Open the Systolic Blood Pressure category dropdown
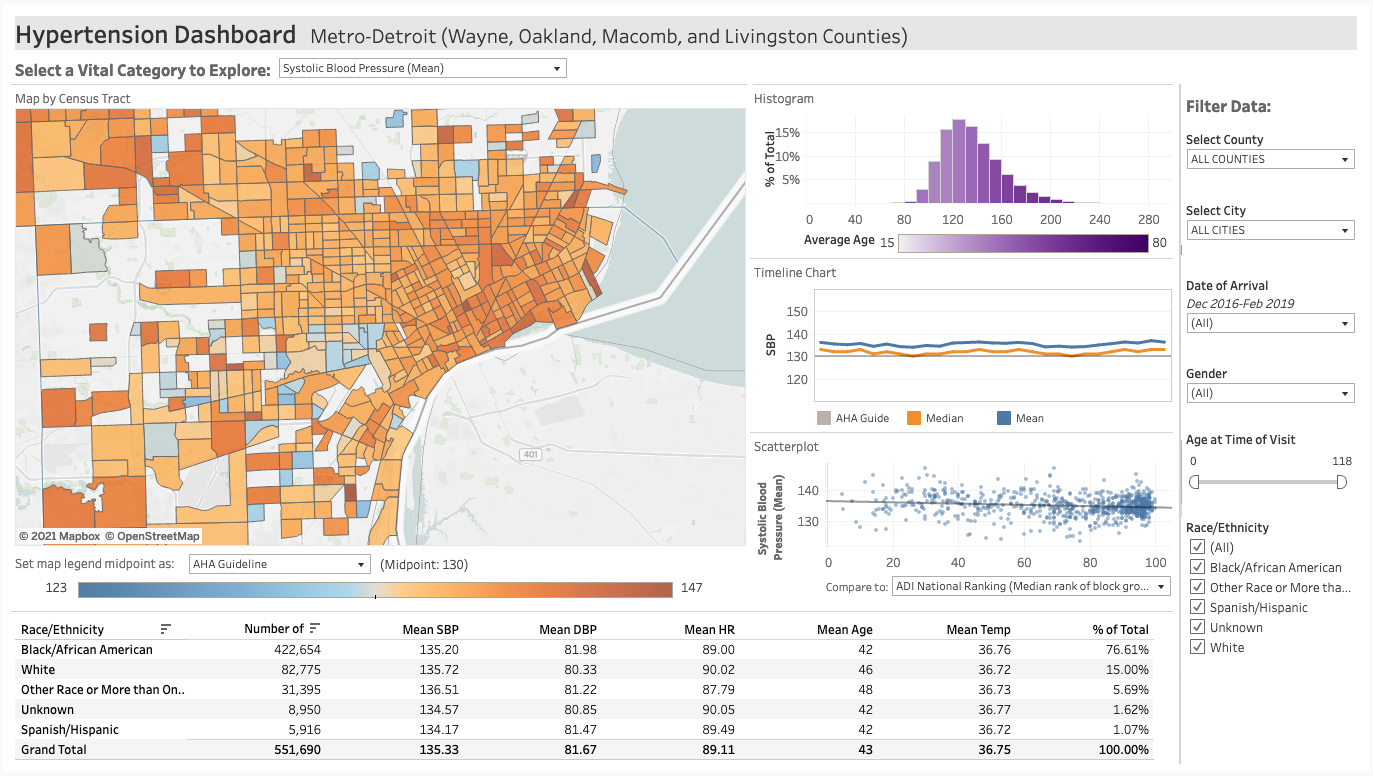Screen dimensions: 1373x776 point(422,68)
